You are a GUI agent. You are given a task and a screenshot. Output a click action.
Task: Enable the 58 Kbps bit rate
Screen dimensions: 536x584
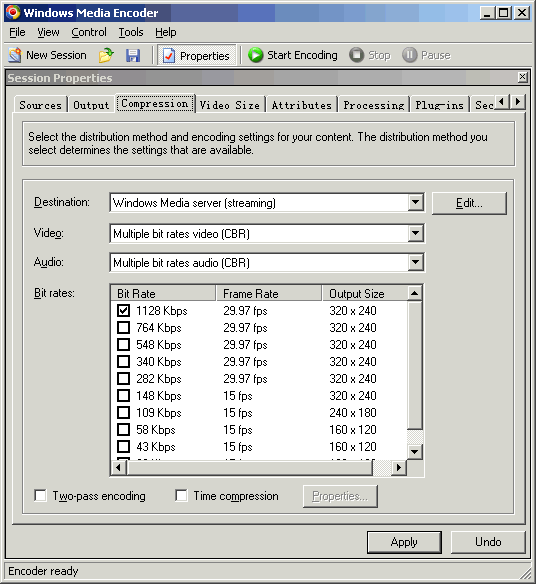tap(124, 430)
